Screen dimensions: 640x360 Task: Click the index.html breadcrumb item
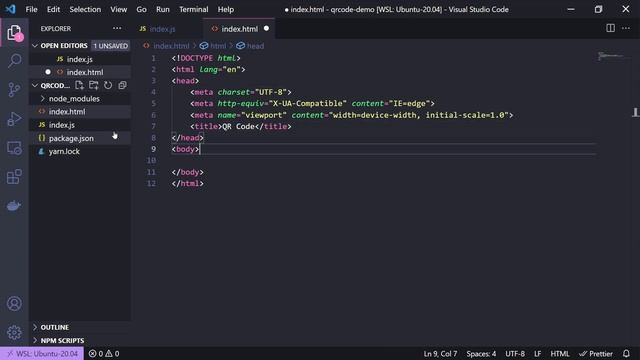(x=167, y=46)
